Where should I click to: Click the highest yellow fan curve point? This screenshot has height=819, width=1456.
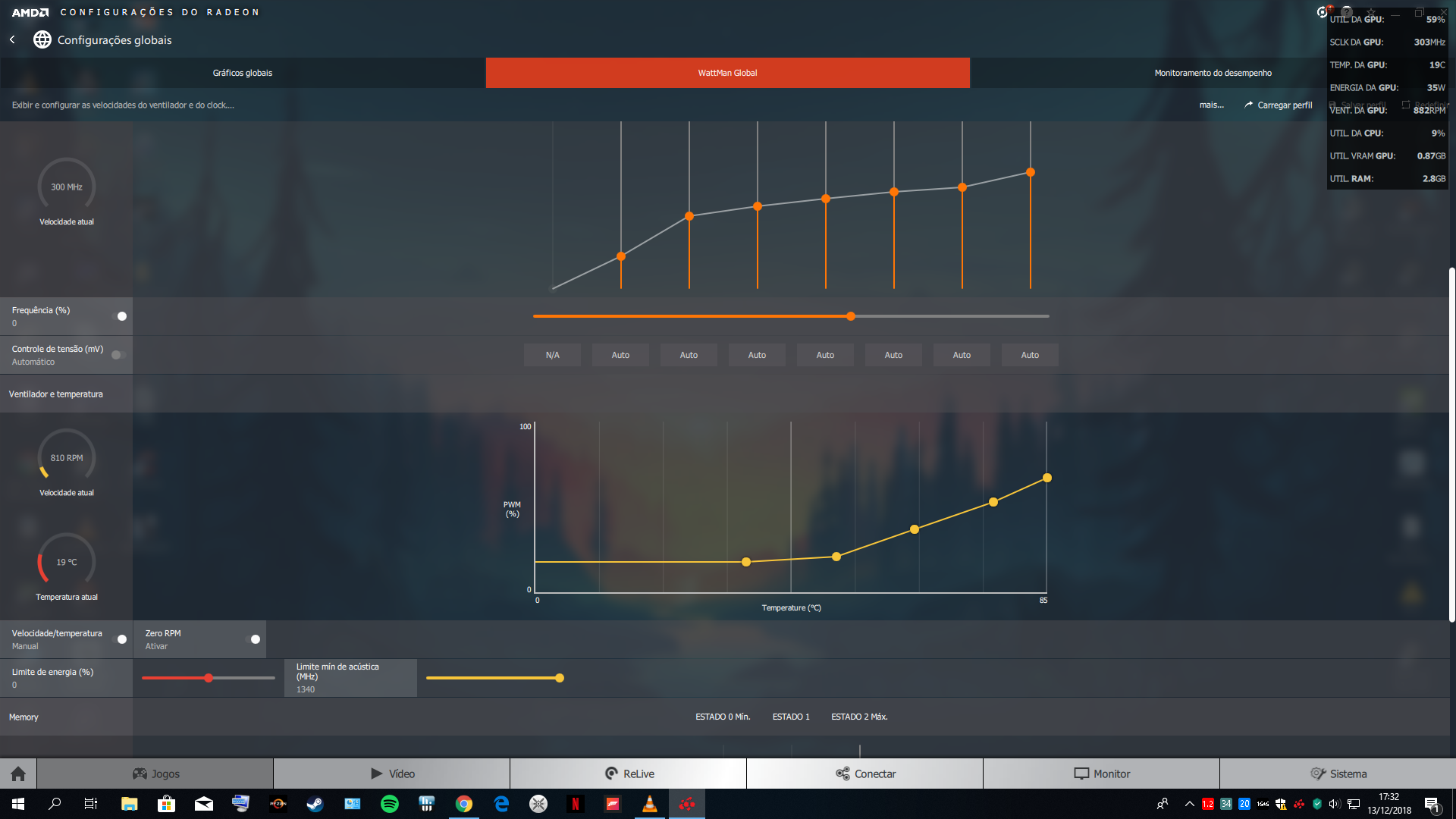1047,478
